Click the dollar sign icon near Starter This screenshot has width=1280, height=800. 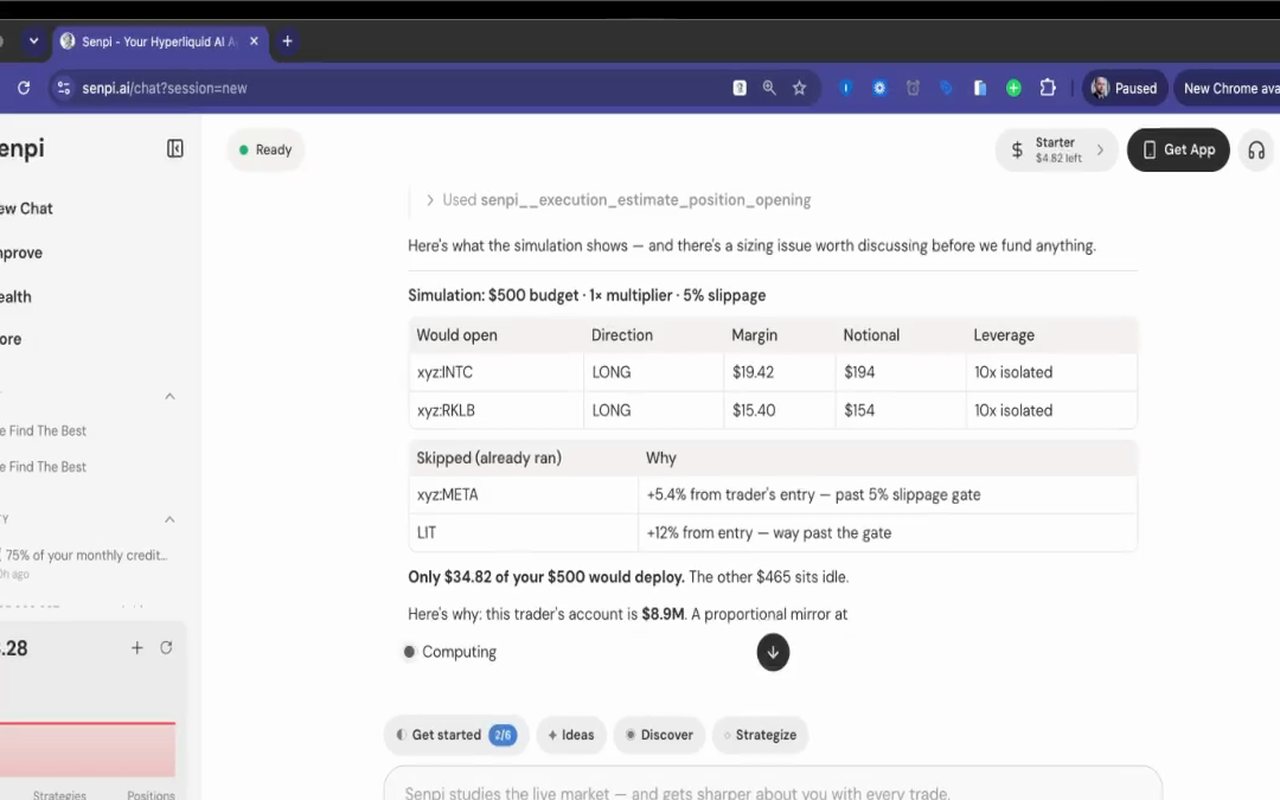click(1017, 150)
